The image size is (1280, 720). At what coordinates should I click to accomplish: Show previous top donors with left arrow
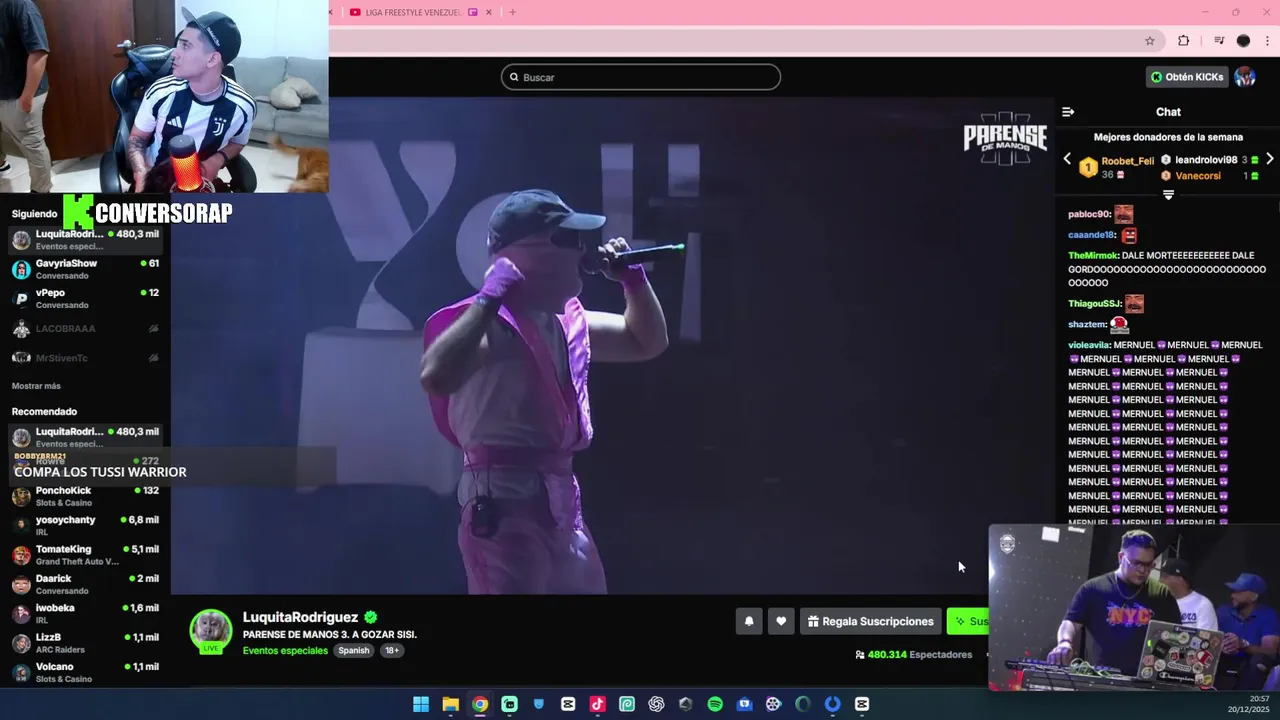point(1067,159)
